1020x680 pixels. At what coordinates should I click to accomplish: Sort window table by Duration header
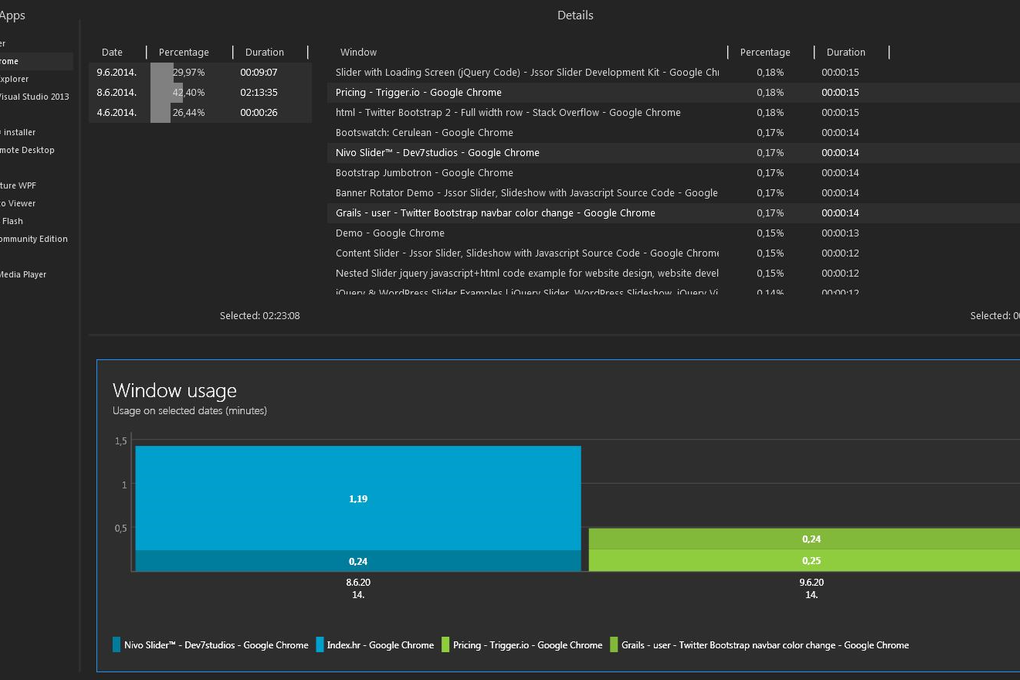pyautogui.click(x=846, y=52)
